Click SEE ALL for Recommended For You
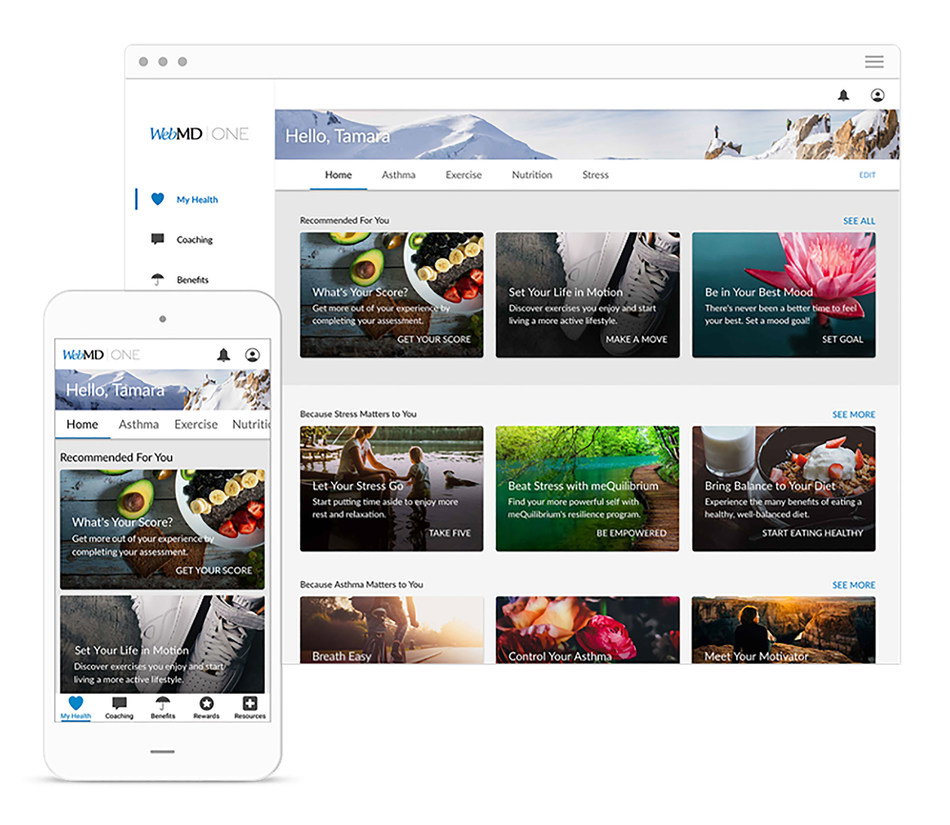 coord(859,221)
